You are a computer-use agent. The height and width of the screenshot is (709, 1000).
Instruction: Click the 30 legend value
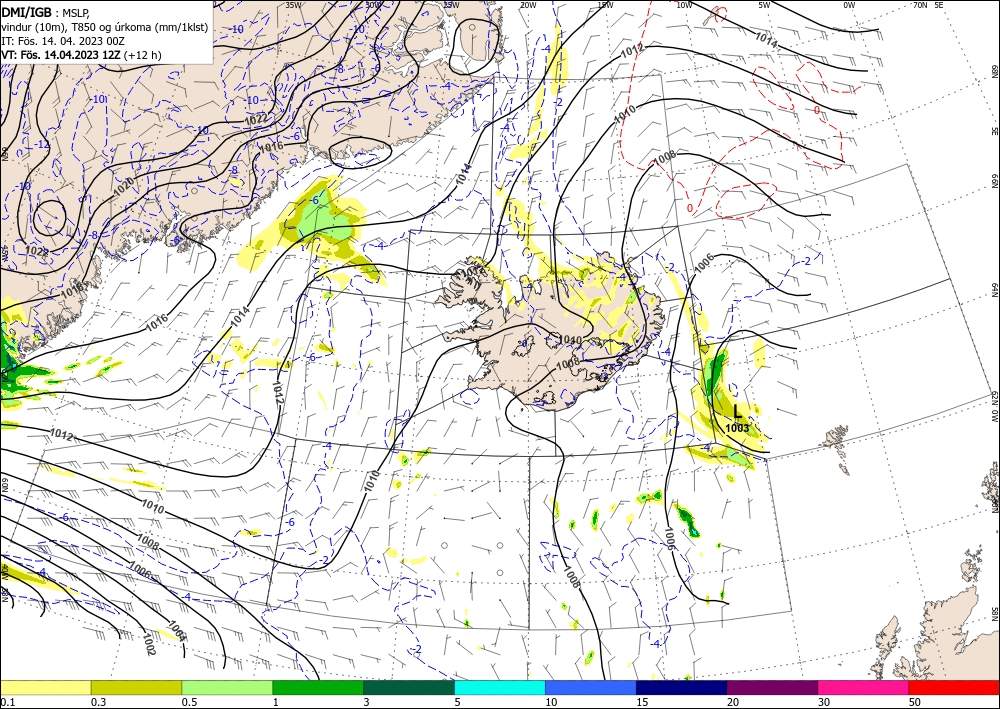(823, 702)
